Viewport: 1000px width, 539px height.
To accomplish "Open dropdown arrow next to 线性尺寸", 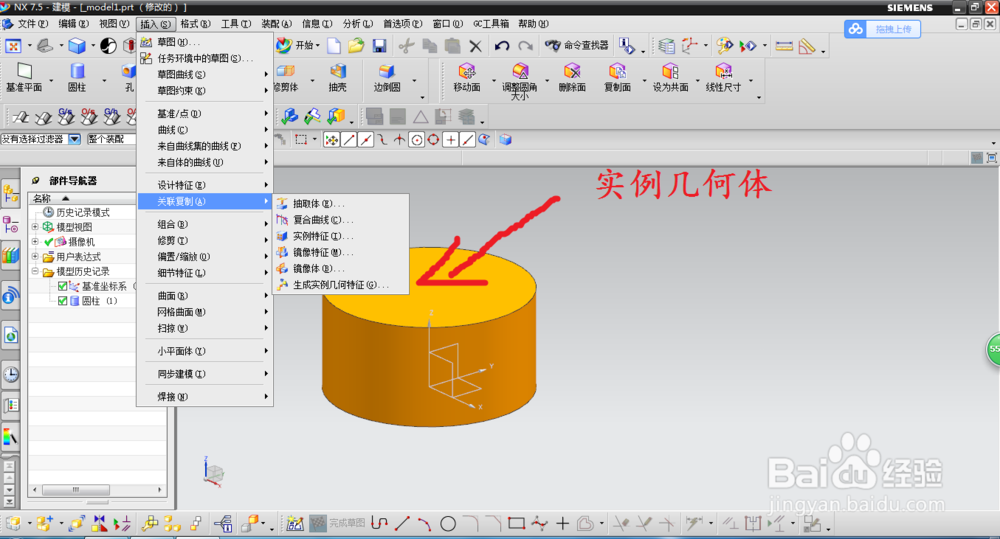I will [x=751, y=81].
